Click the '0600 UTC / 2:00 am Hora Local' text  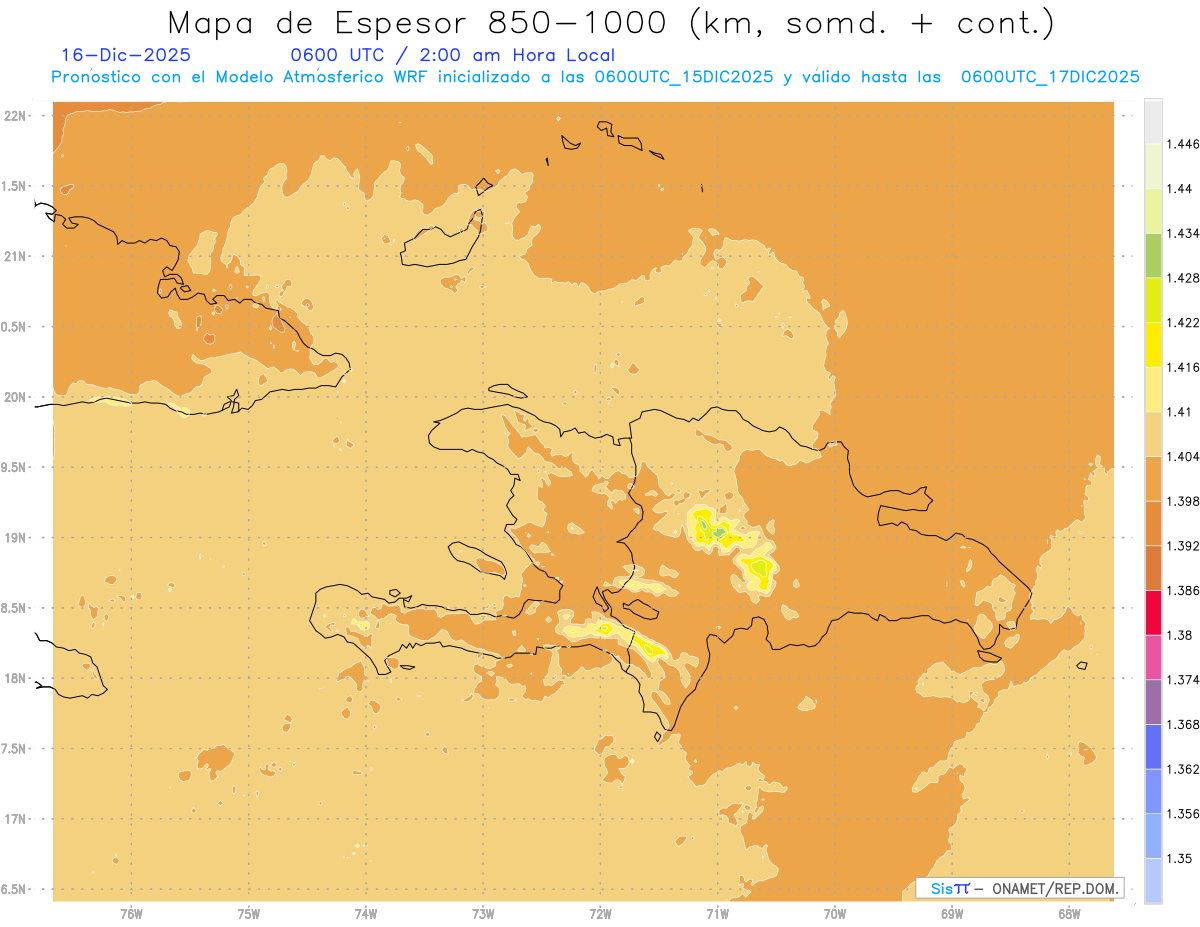point(453,56)
